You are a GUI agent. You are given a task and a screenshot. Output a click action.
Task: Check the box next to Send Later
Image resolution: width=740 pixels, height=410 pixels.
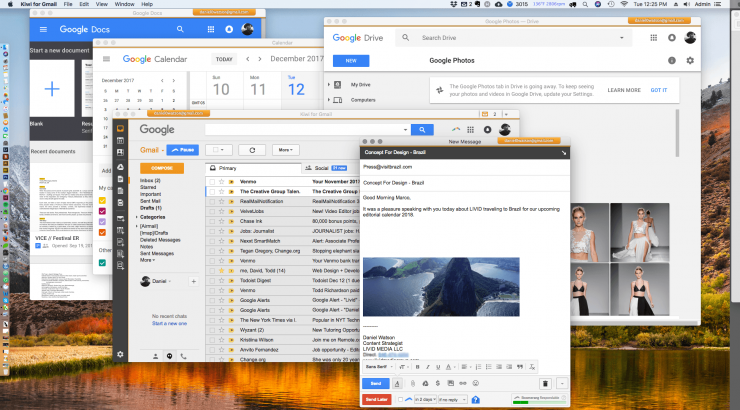tap(401, 399)
